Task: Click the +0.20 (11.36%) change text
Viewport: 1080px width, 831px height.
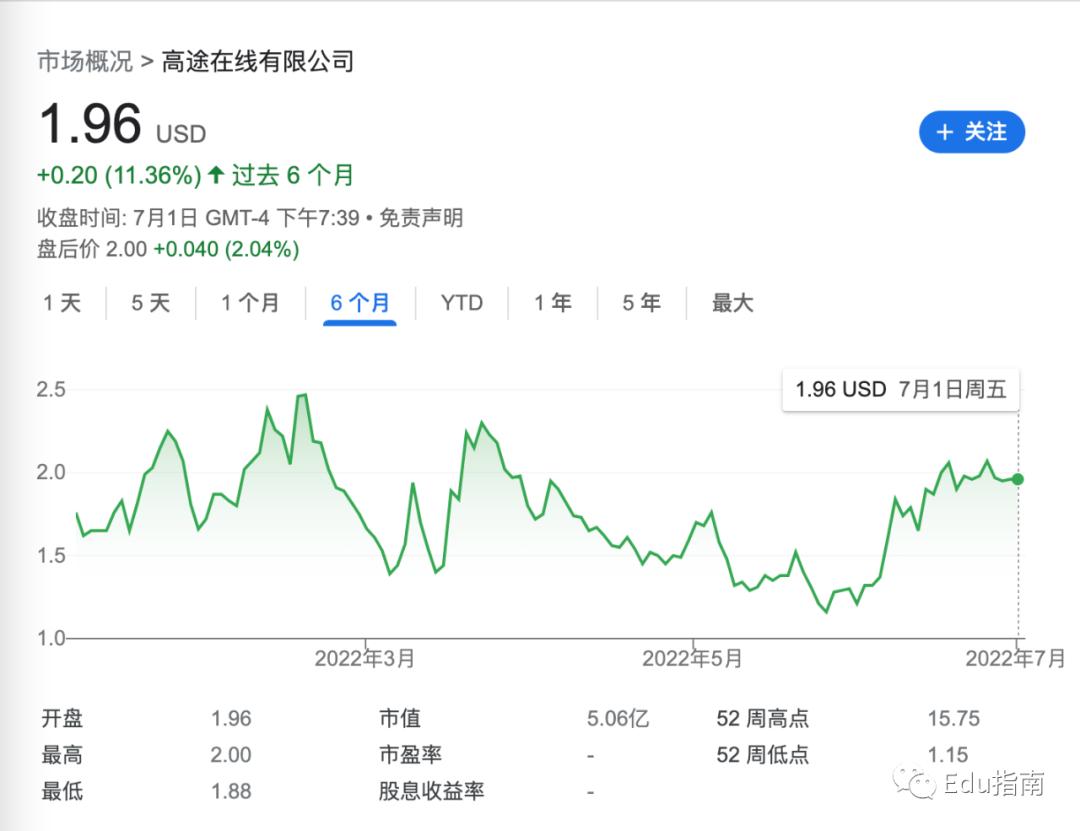Action: pos(118,175)
